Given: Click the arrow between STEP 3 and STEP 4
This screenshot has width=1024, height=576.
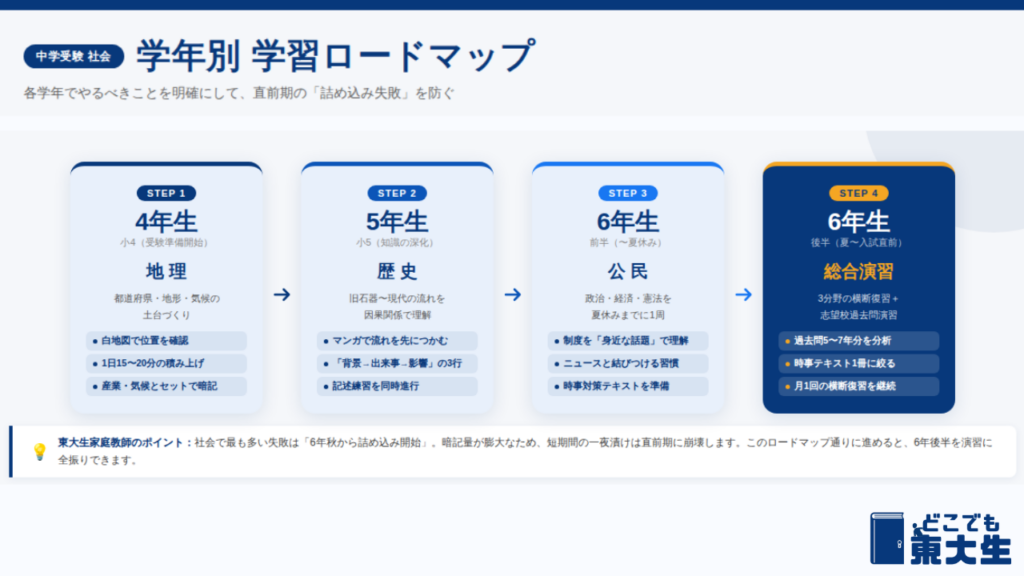Looking at the screenshot, I should tap(743, 295).
